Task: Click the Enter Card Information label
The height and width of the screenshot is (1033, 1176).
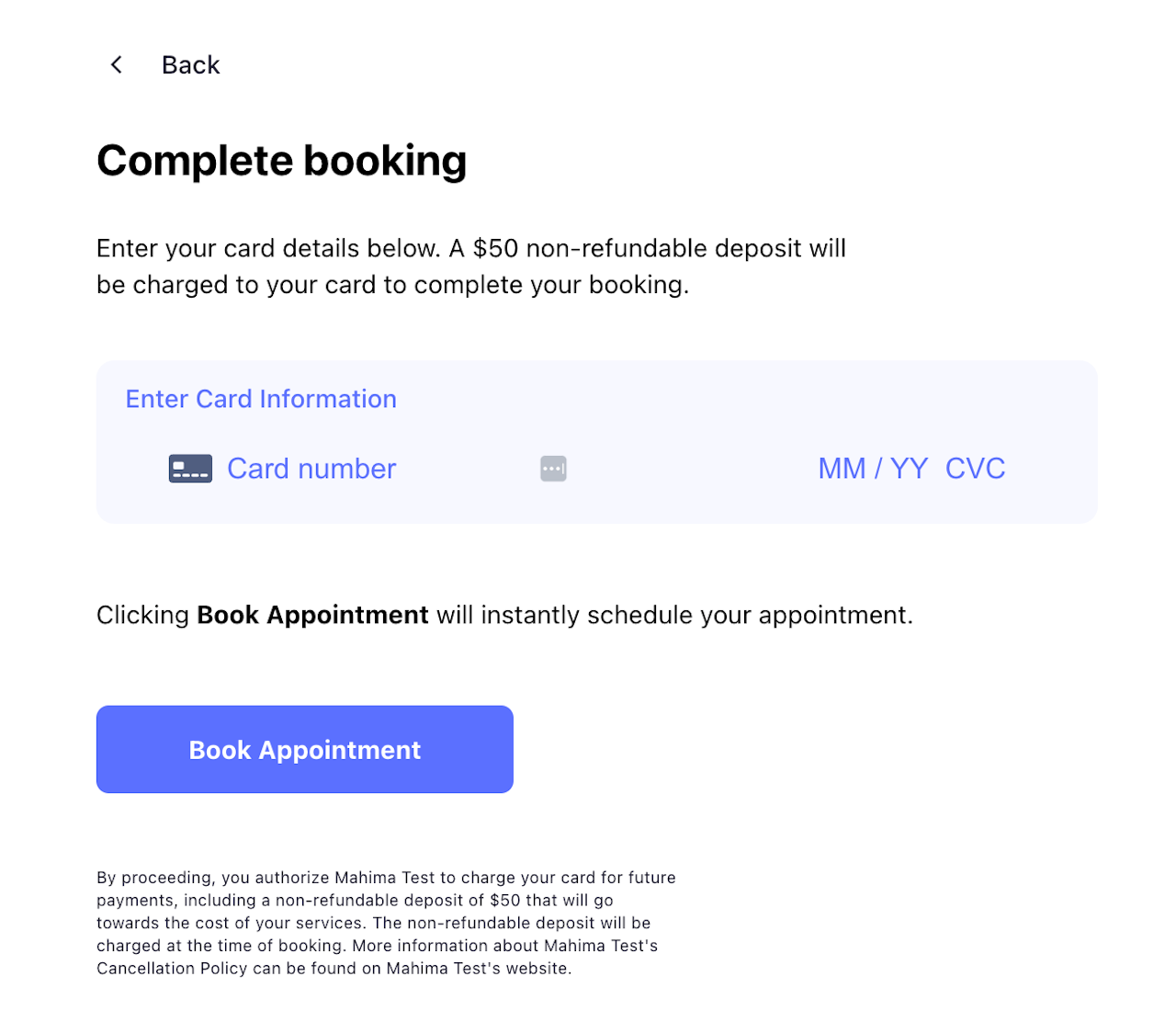Action: pos(261,399)
